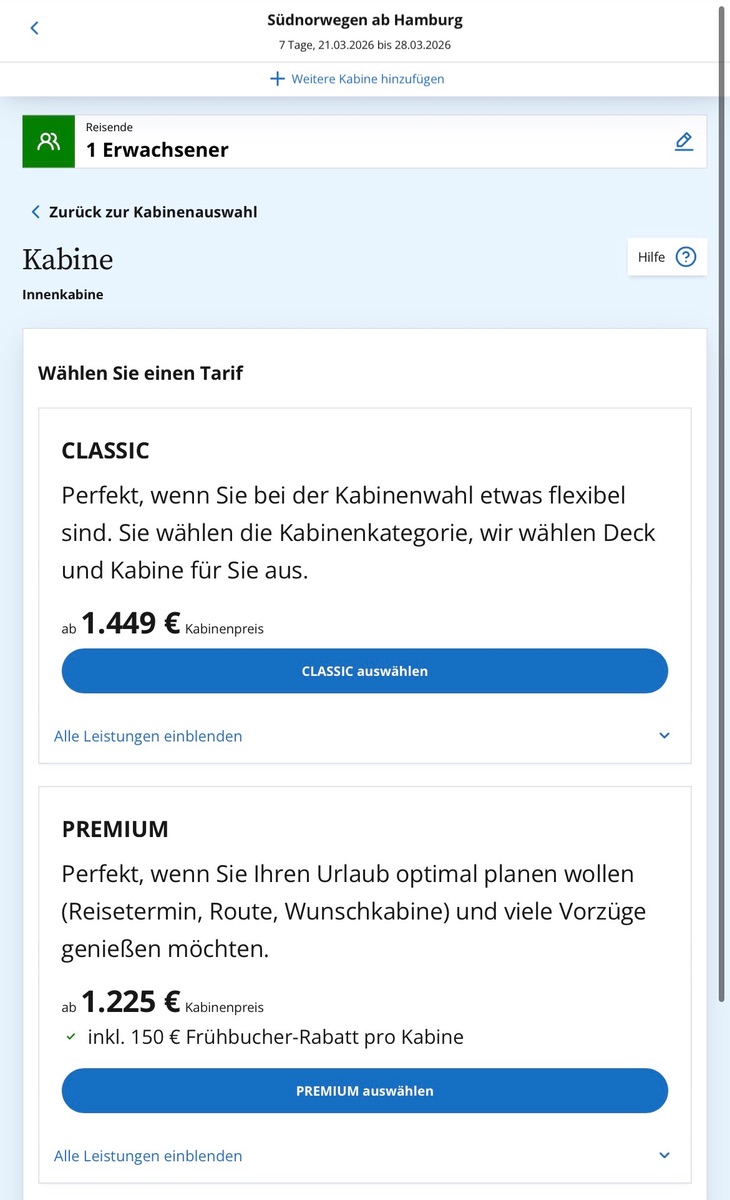Click the Hilfe label button
Image resolution: width=730 pixels, height=1200 pixels.
click(x=652, y=257)
